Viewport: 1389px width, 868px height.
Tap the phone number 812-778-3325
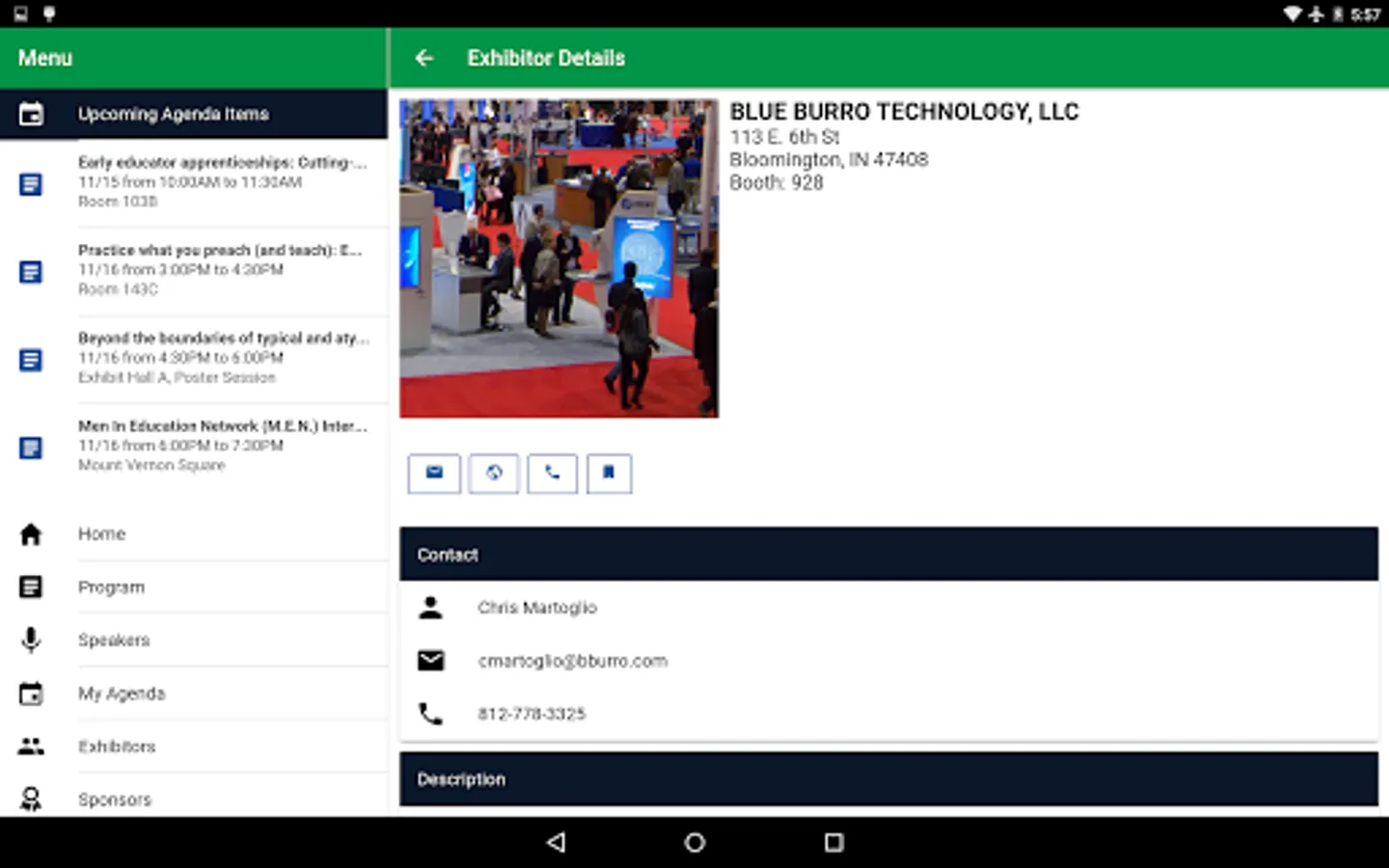531,714
